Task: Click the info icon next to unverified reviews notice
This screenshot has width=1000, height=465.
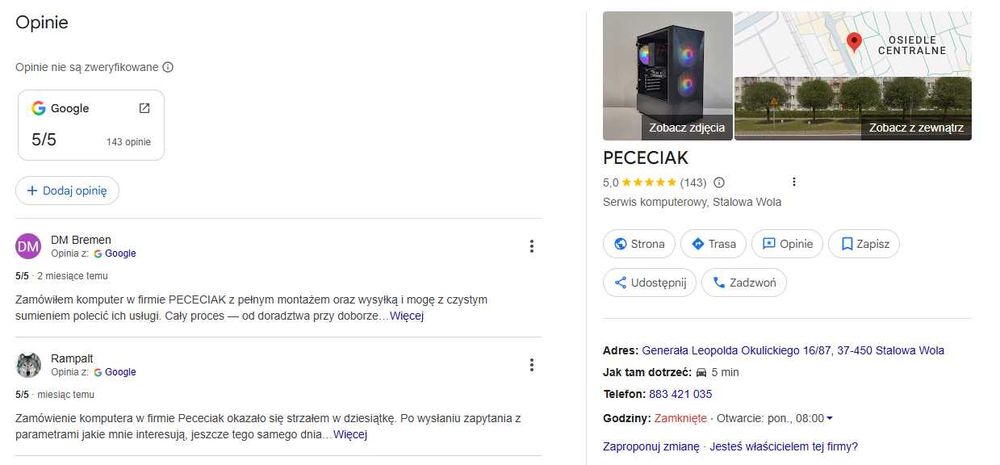Action: pos(168,68)
